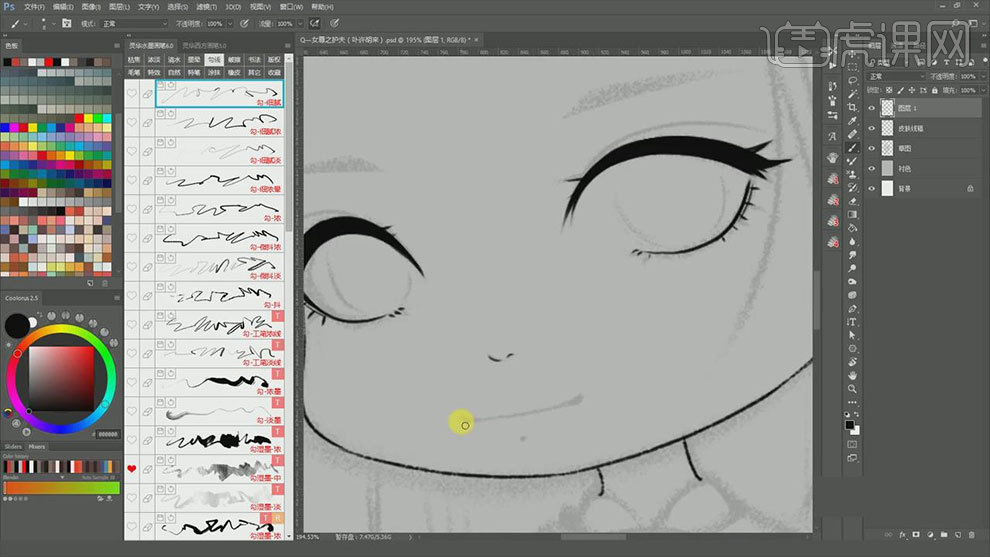The height and width of the screenshot is (557, 990).
Task: Select the Brush tool in toolbox
Action: tap(852, 148)
